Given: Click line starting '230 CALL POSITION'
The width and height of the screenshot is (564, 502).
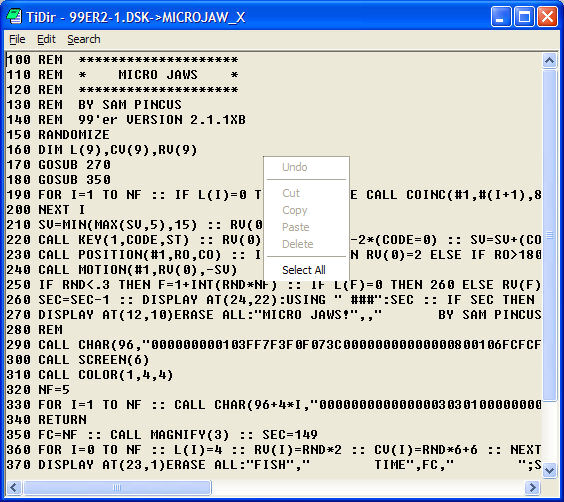Looking at the screenshot, I should tap(274, 255).
